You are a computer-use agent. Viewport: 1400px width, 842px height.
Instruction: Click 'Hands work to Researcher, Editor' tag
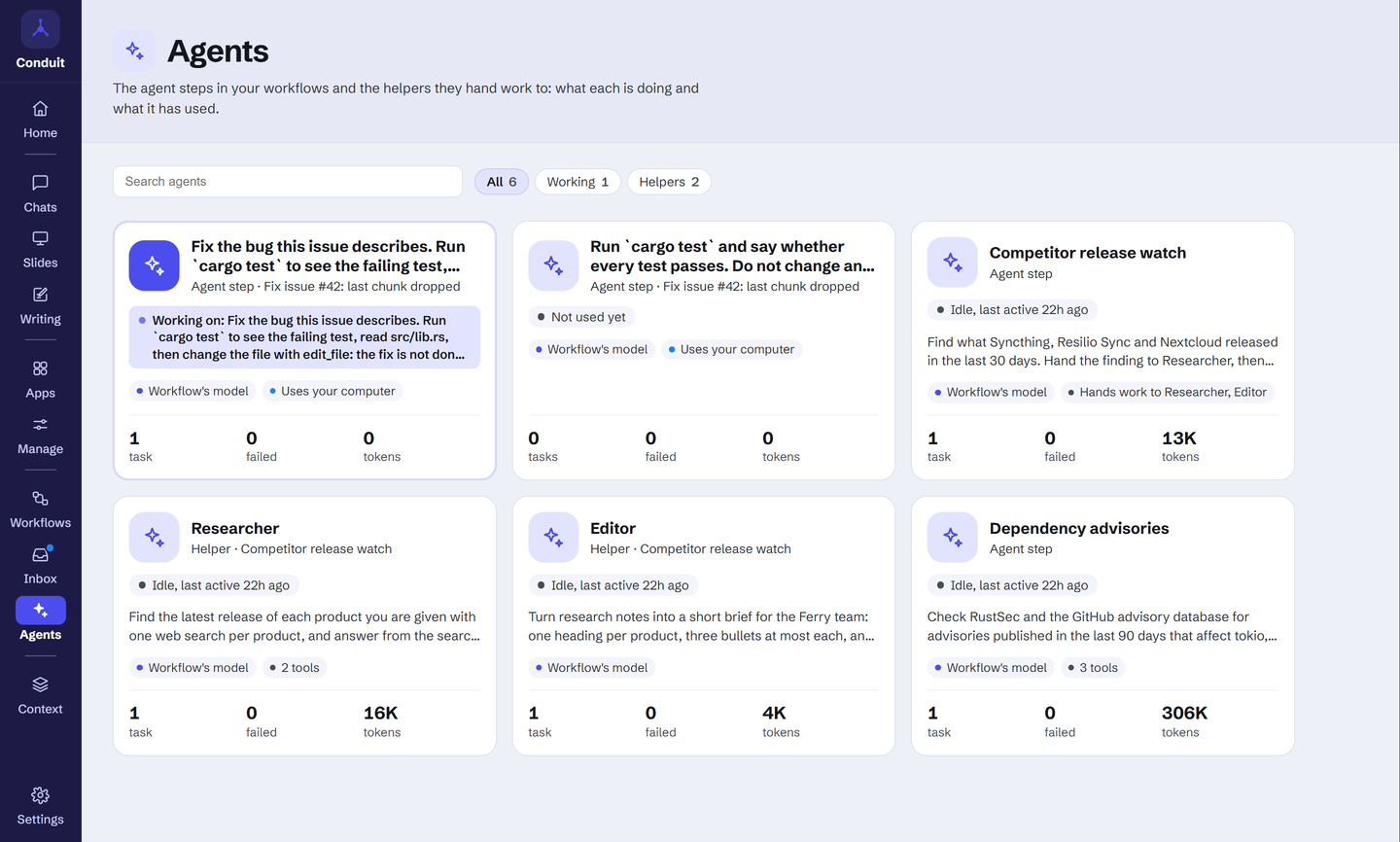1167,392
